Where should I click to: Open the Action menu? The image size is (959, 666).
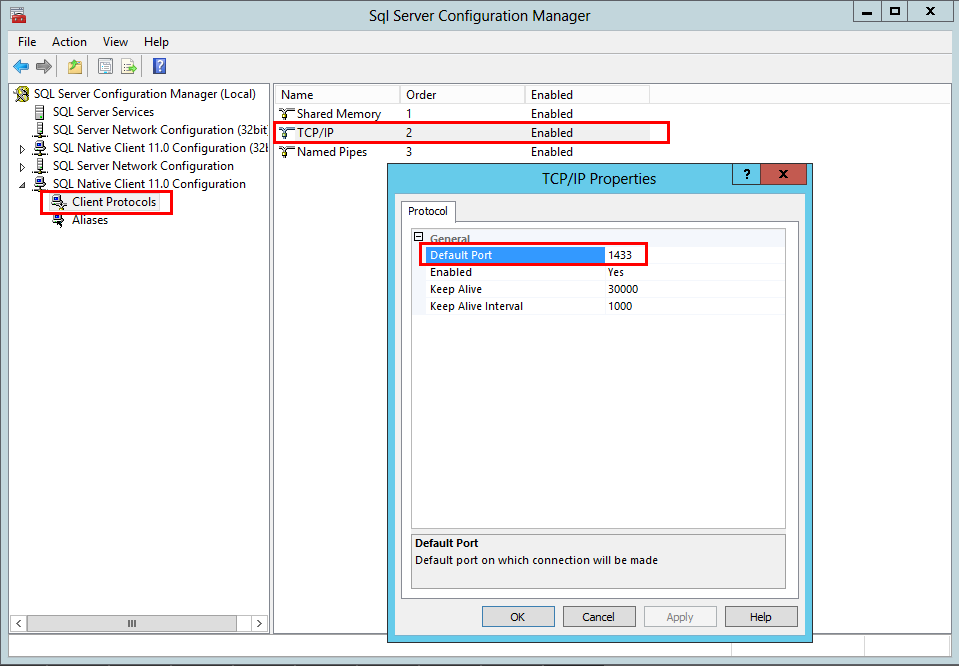coord(69,42)
